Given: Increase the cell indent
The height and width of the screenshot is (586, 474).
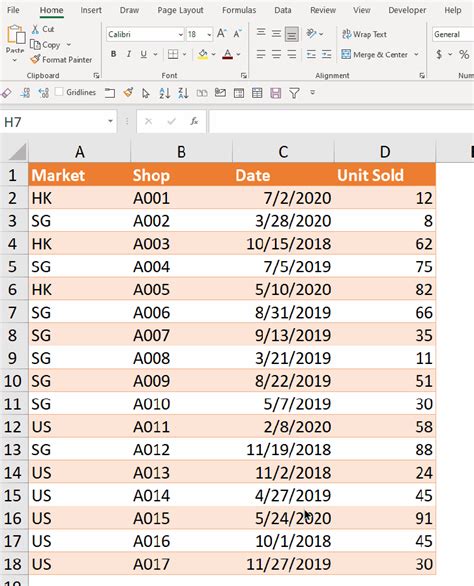Looking at the screenshot, I should click(x=326, y=55).
